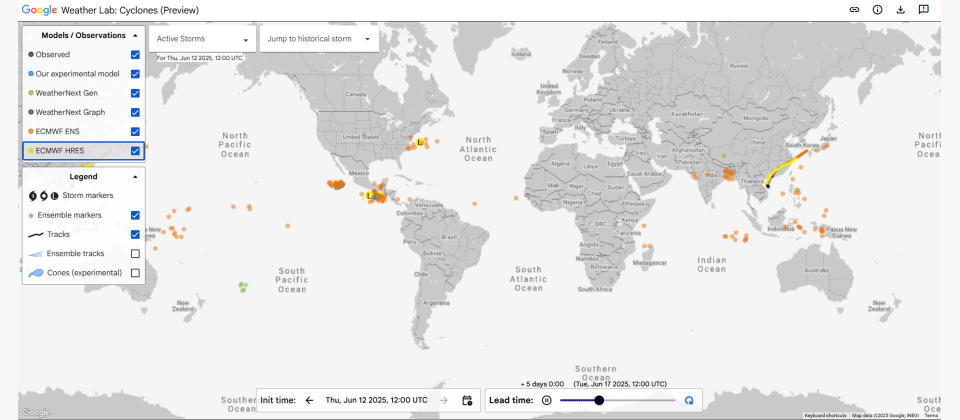Uncheck the ECMWF ENS checkbox
Screen dimensions: 960x420
[x=135, y=132]
